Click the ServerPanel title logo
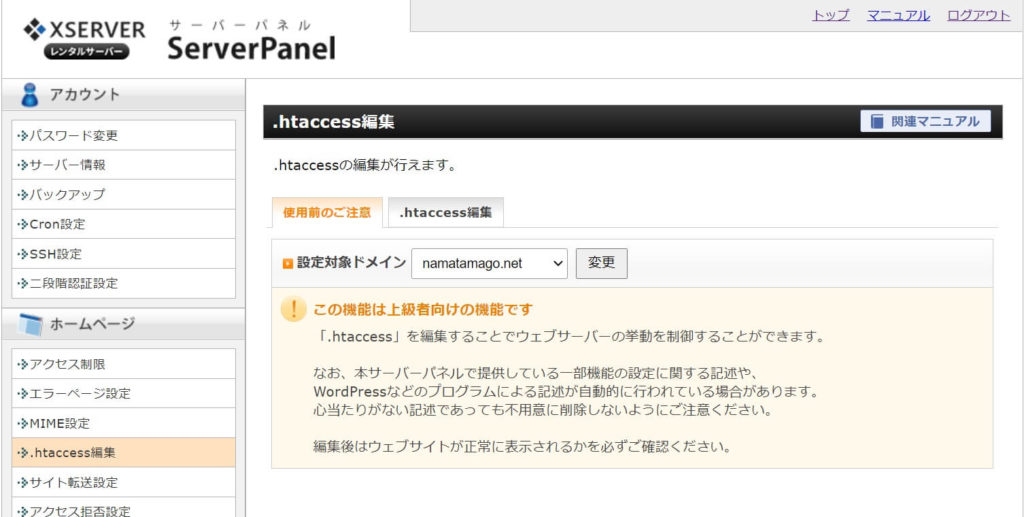Image resolution: width=1024 pixels, height=517 pixels. click(x=251, y=41)
